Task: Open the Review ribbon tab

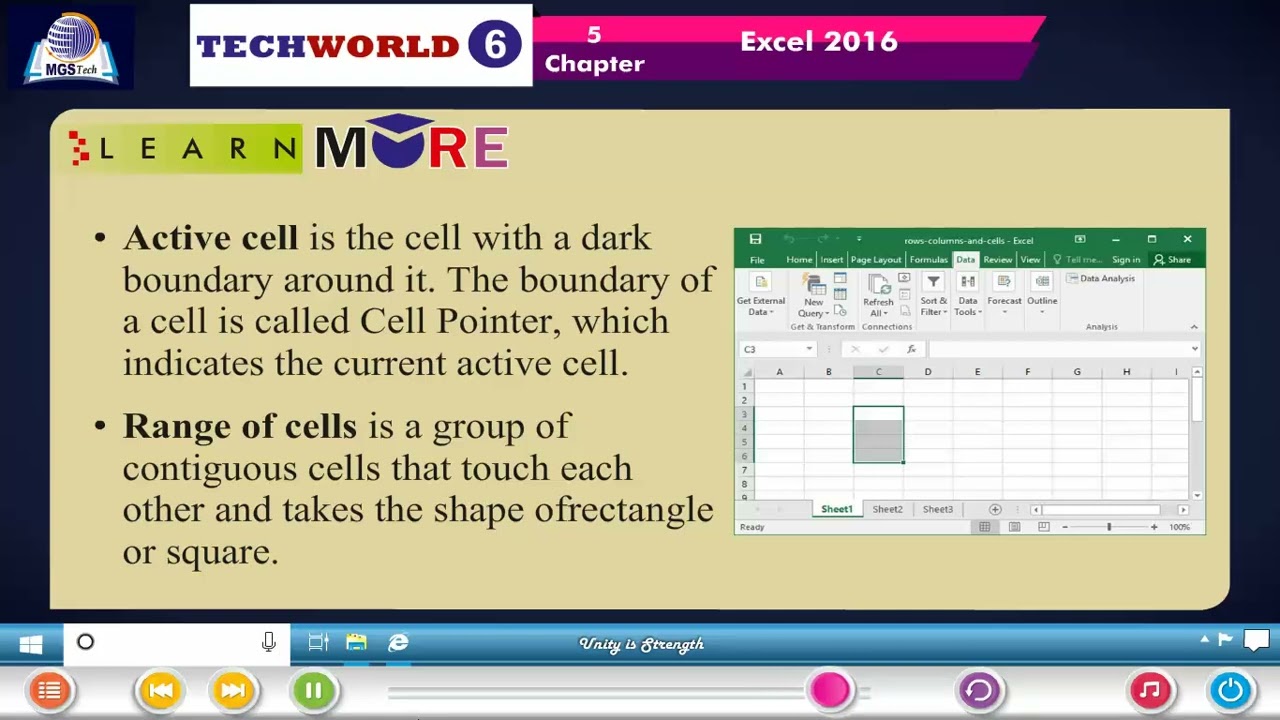Action: coord(997,260)
